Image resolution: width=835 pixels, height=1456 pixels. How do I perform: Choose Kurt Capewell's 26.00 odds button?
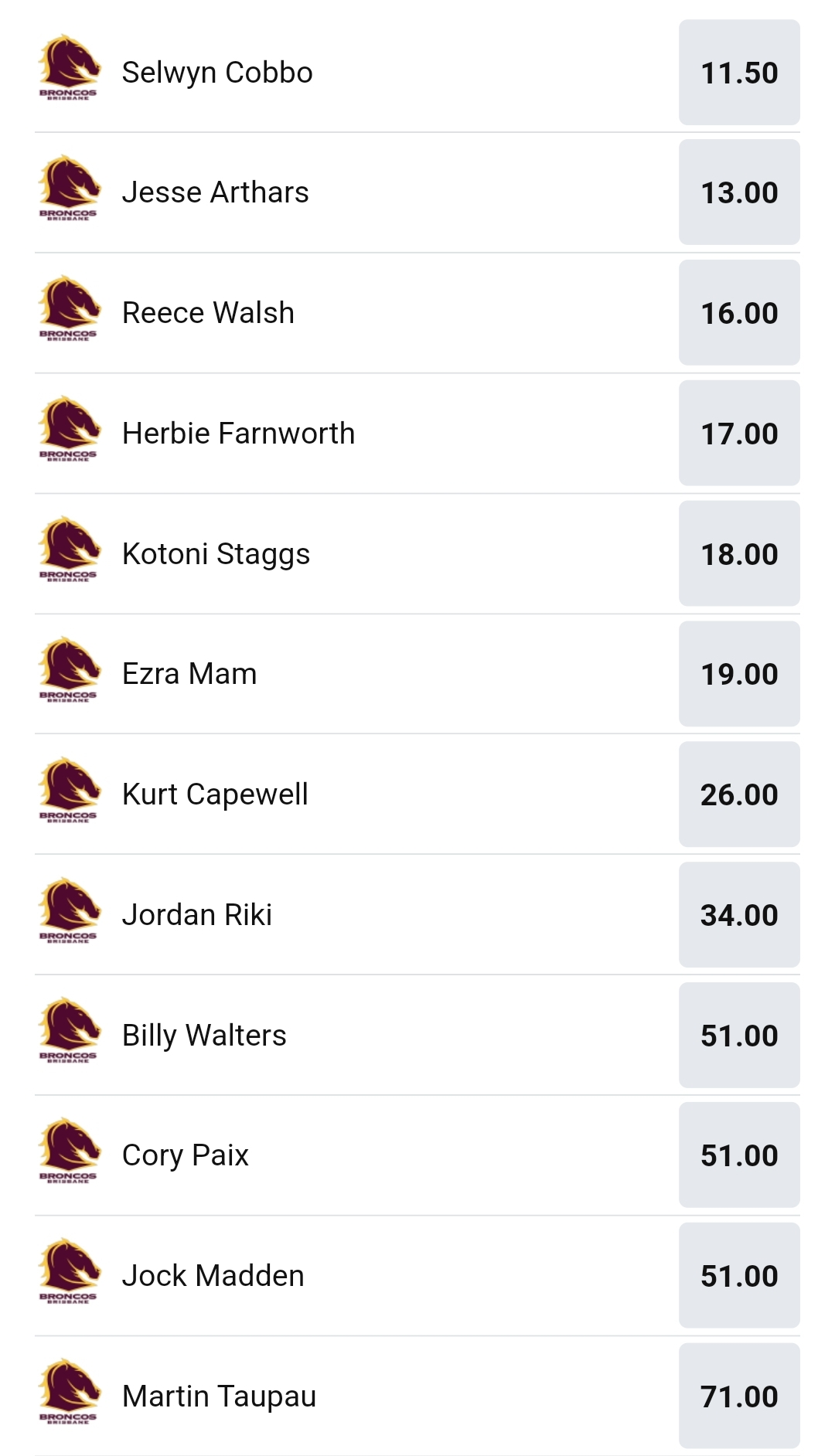pos(739,794)
